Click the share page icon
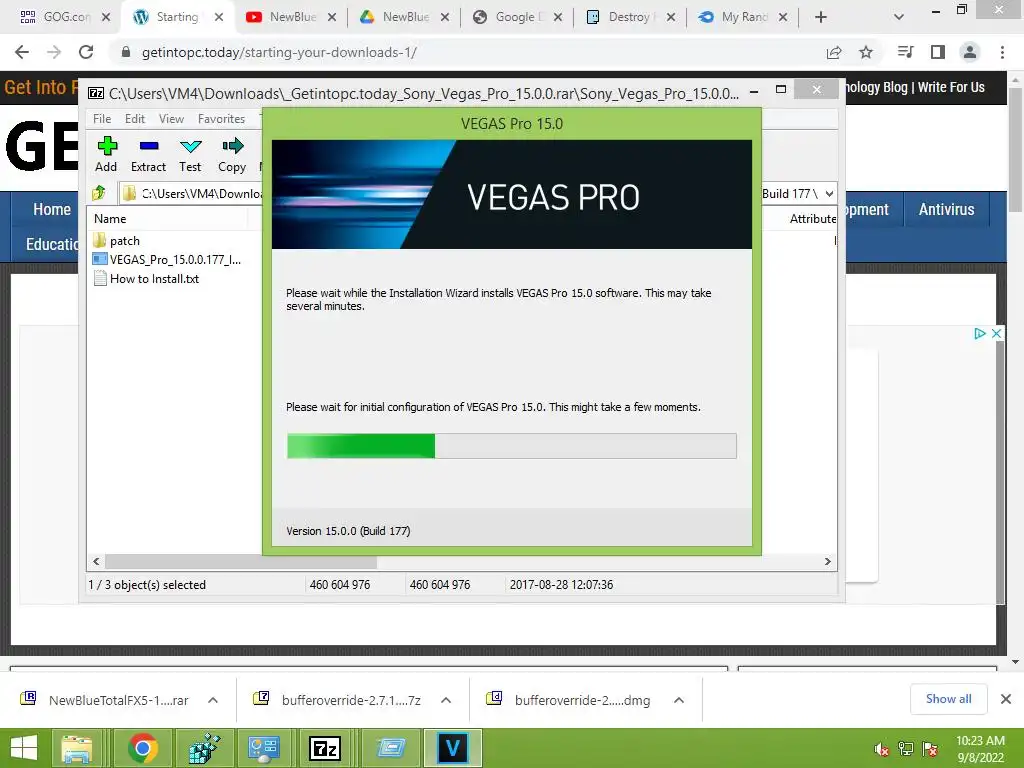 (834, 52)
